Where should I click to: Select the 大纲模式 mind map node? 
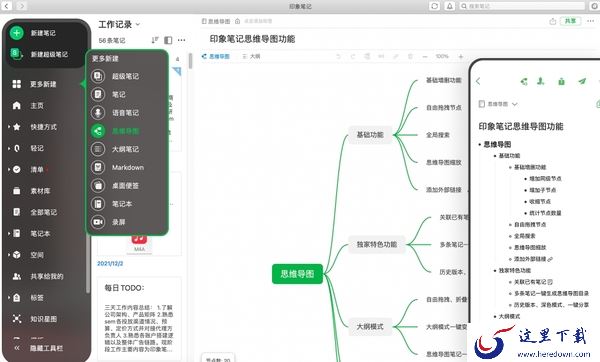[x=370, y=326]
